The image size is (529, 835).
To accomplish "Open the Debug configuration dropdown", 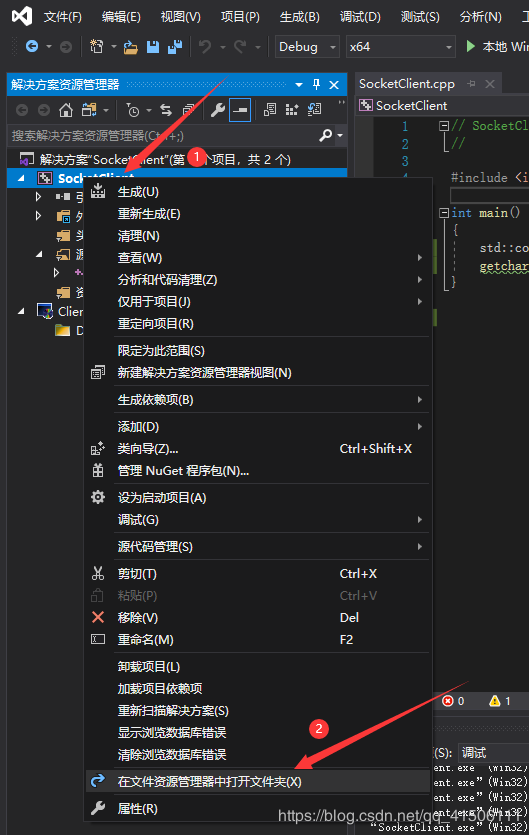I will click(307, 47).
